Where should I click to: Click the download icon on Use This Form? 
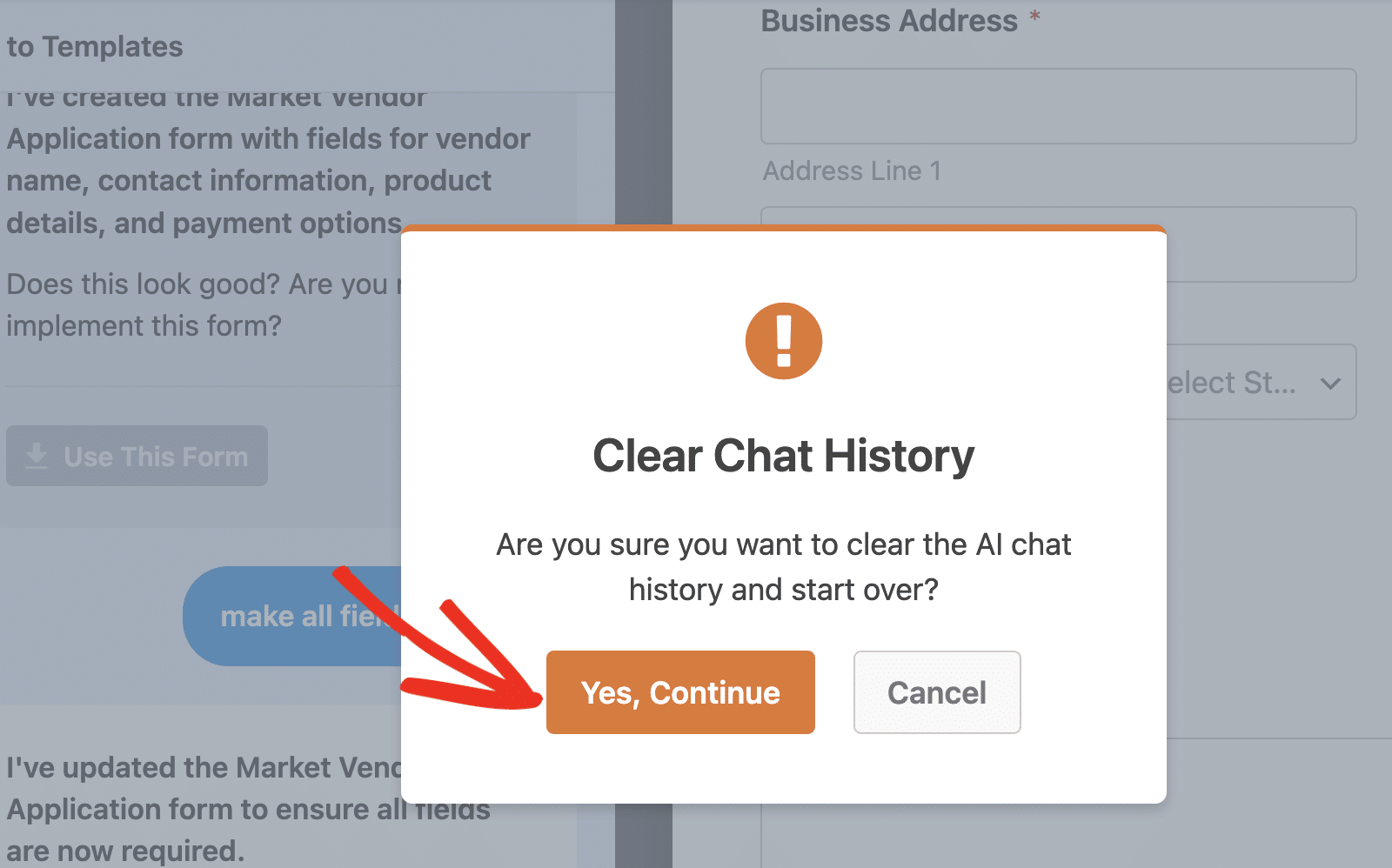pyautogui.click(x=37, y=456)
